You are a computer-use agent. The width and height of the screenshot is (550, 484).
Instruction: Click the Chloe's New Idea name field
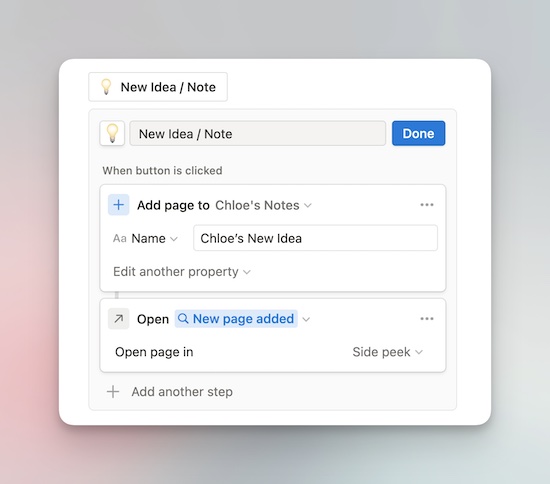pyautogui.click(x=315, y=238)
